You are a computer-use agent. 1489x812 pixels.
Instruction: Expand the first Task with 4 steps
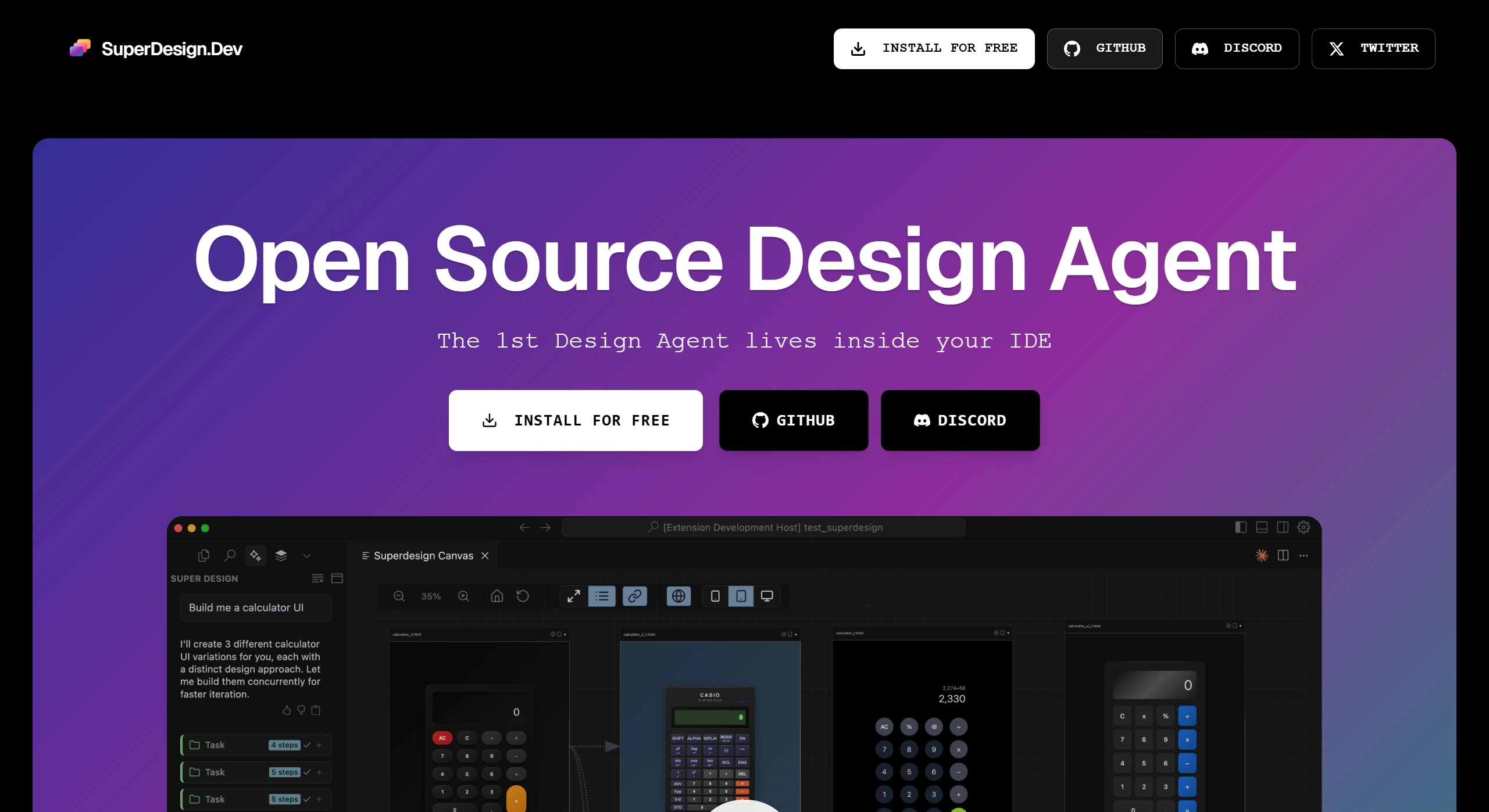(215, 745)
